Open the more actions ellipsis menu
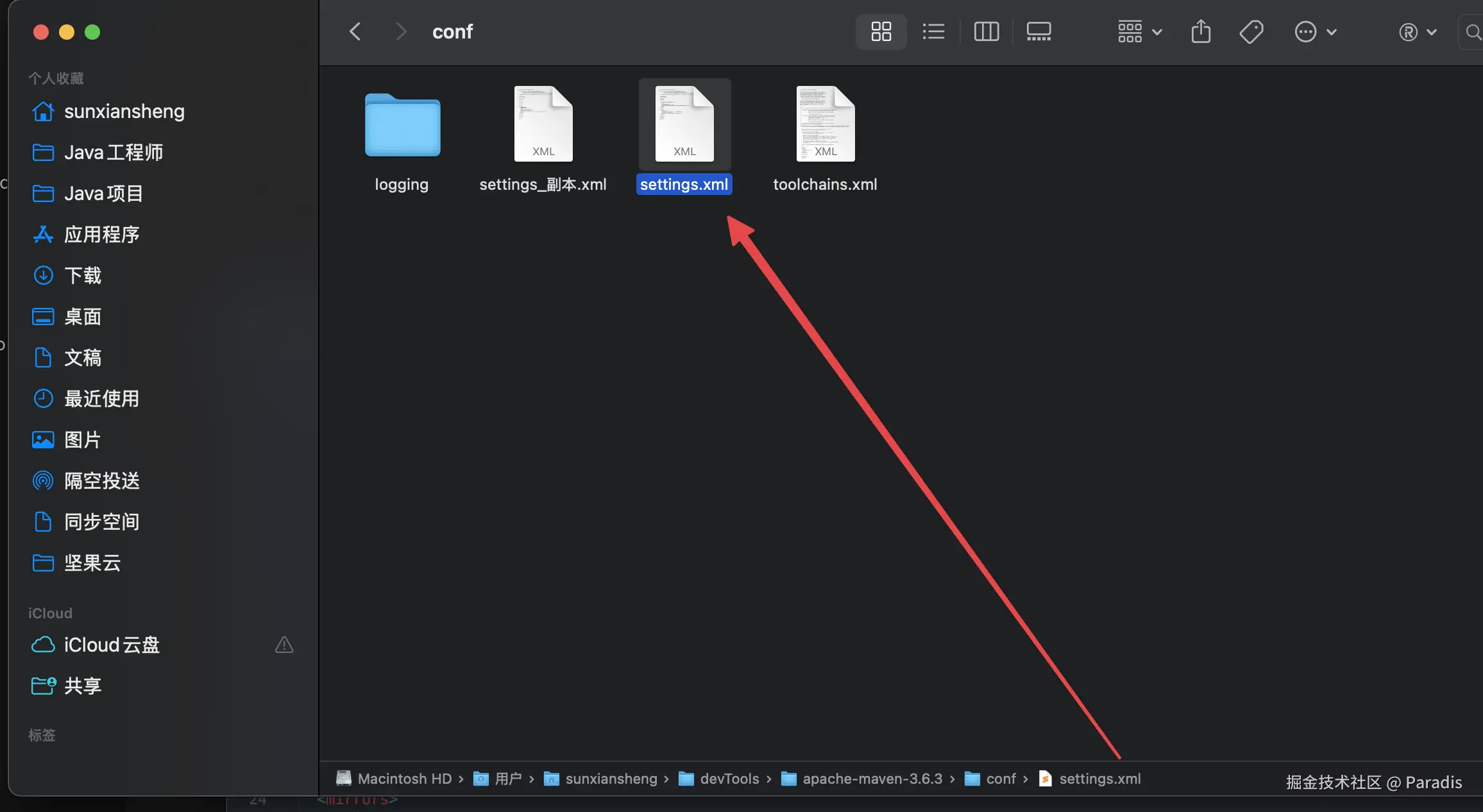This screenshot has width=1483, height=812. [x=1315, y=31]
